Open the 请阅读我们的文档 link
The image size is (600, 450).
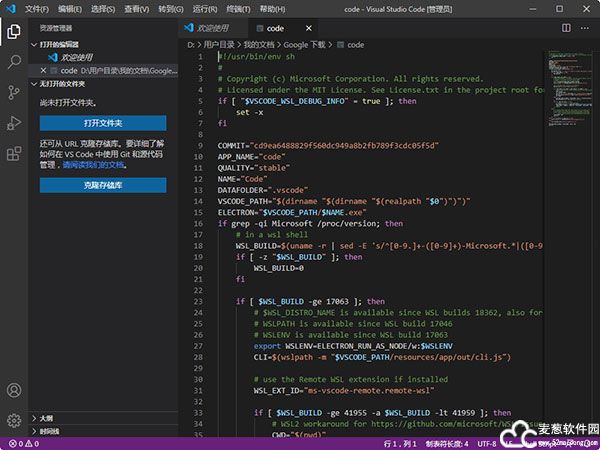pos(93,165)
